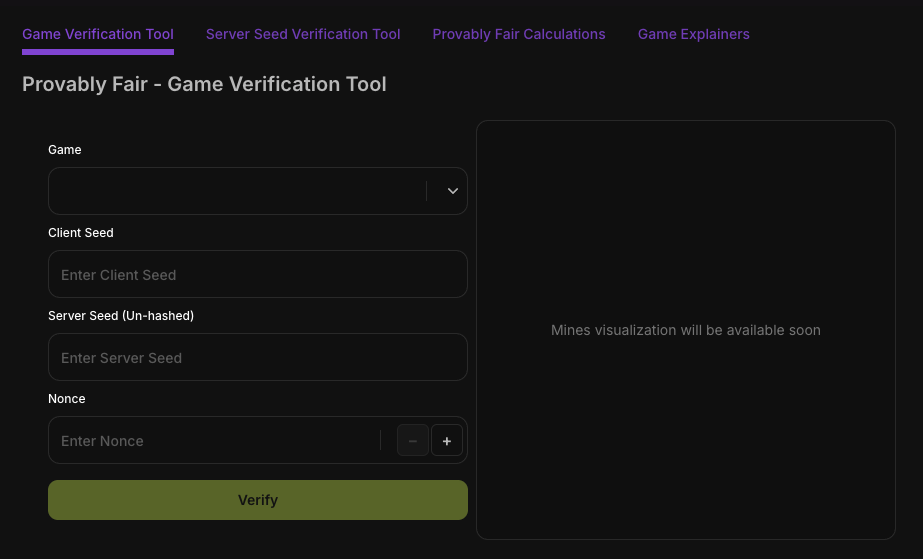The height and width of the screenshot is (559, 923).
Task: Focus the Enter Server Seed field
Action: [258, 357]
